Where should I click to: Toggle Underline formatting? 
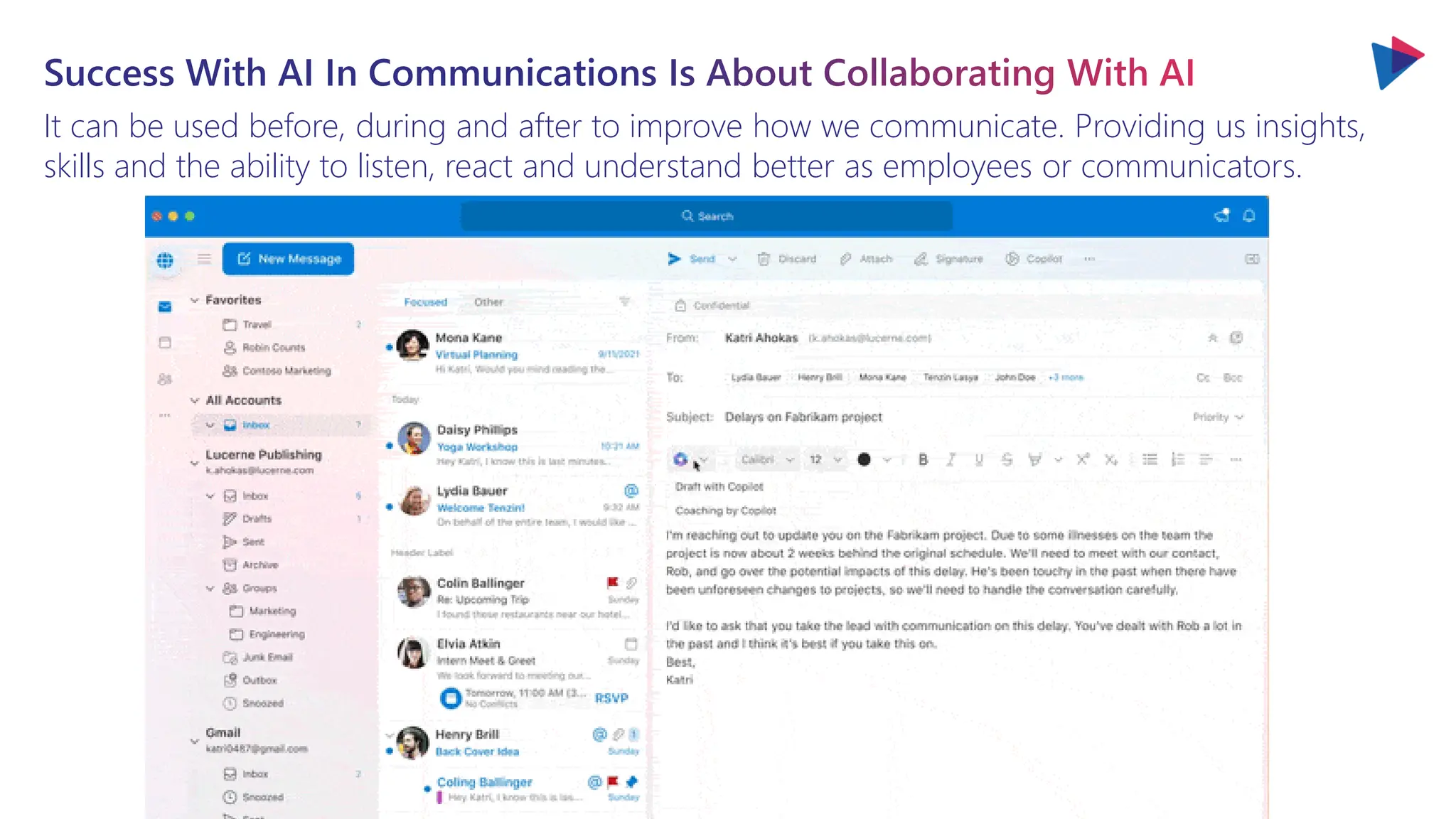tap(979, 460)
